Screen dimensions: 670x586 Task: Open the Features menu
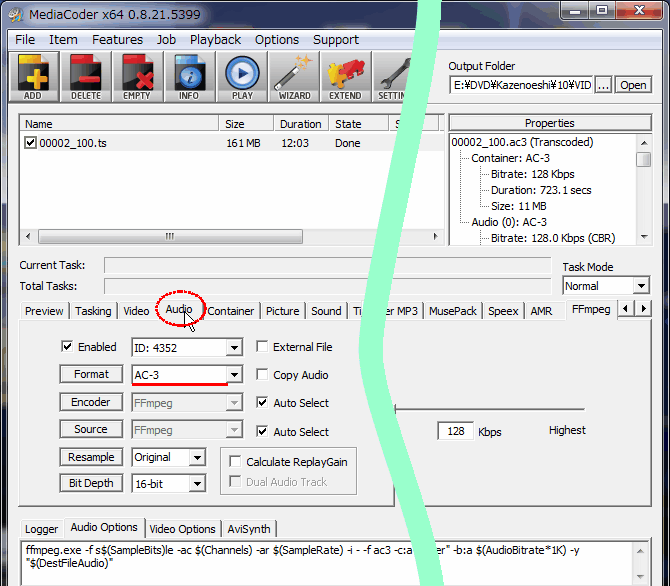pos(117,40)
